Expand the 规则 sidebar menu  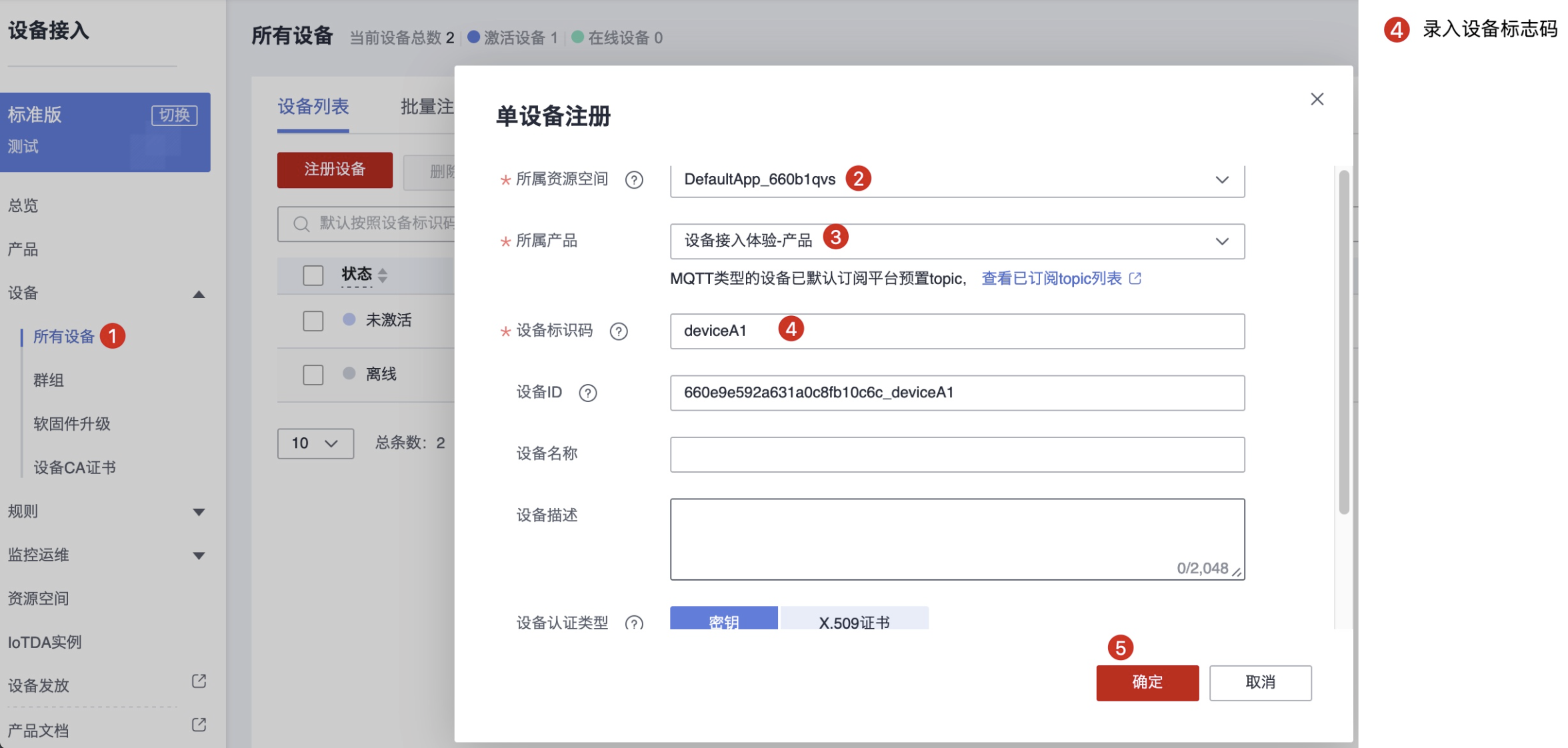(198, 512)
